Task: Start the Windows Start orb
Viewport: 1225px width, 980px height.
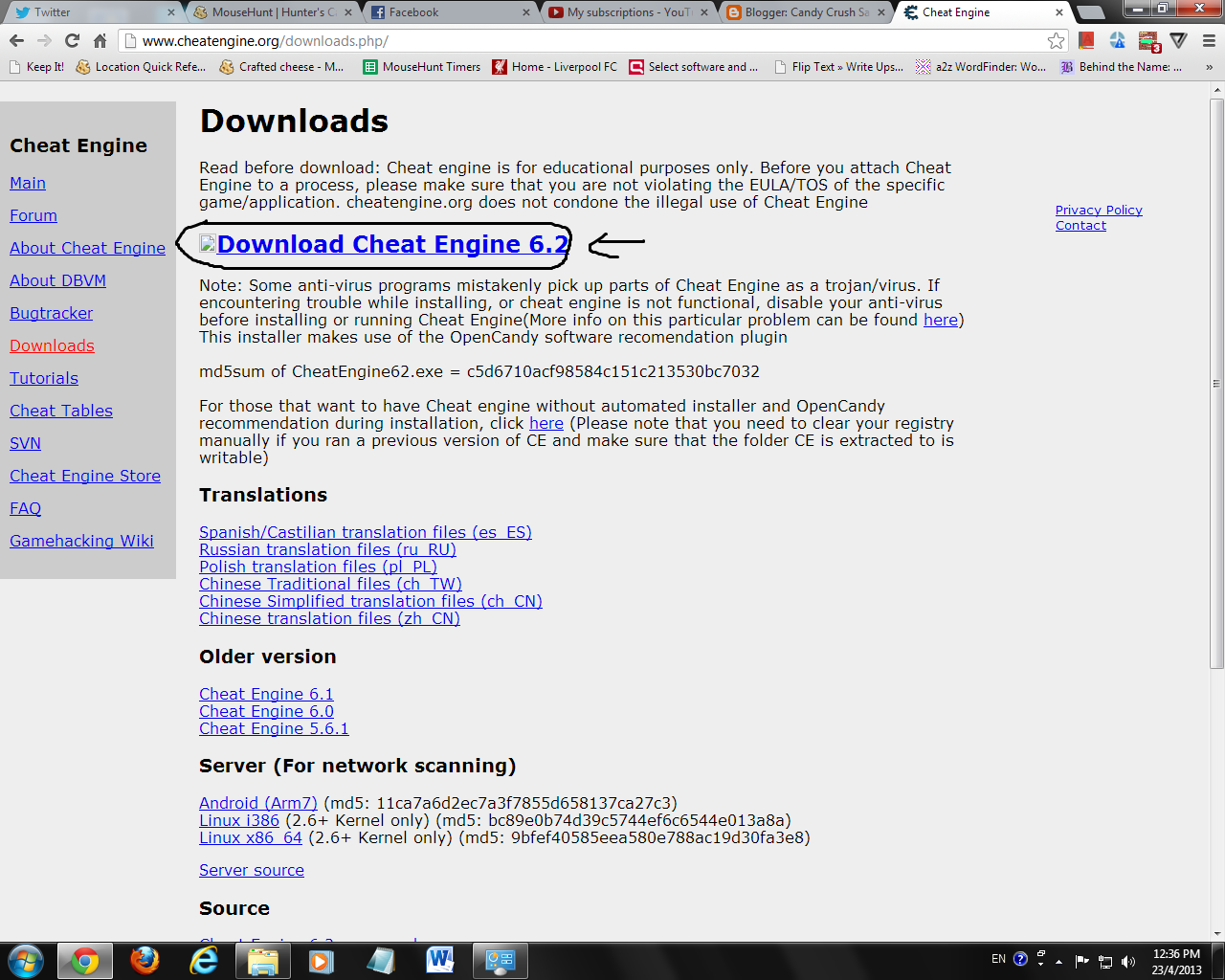Action: click(26, 961)
